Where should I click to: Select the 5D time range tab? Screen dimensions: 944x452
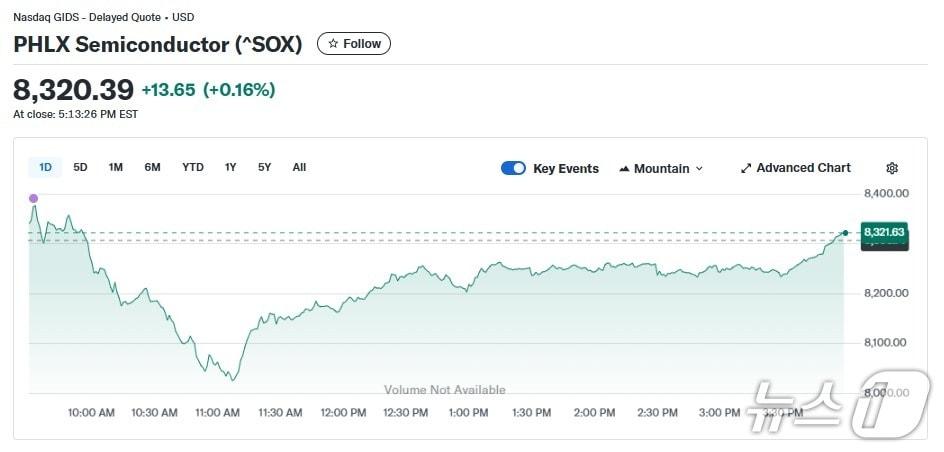click(80, 167)
